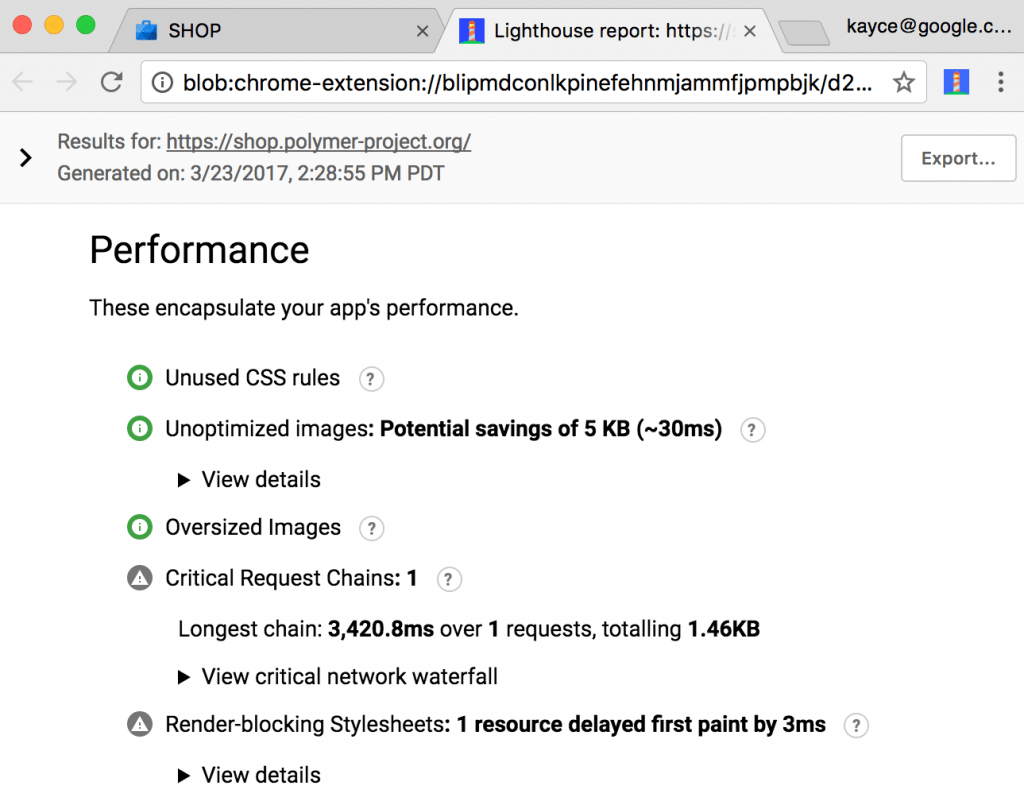Expand View critical network waterfall
1024x805 pixels.
click(338, 677)
